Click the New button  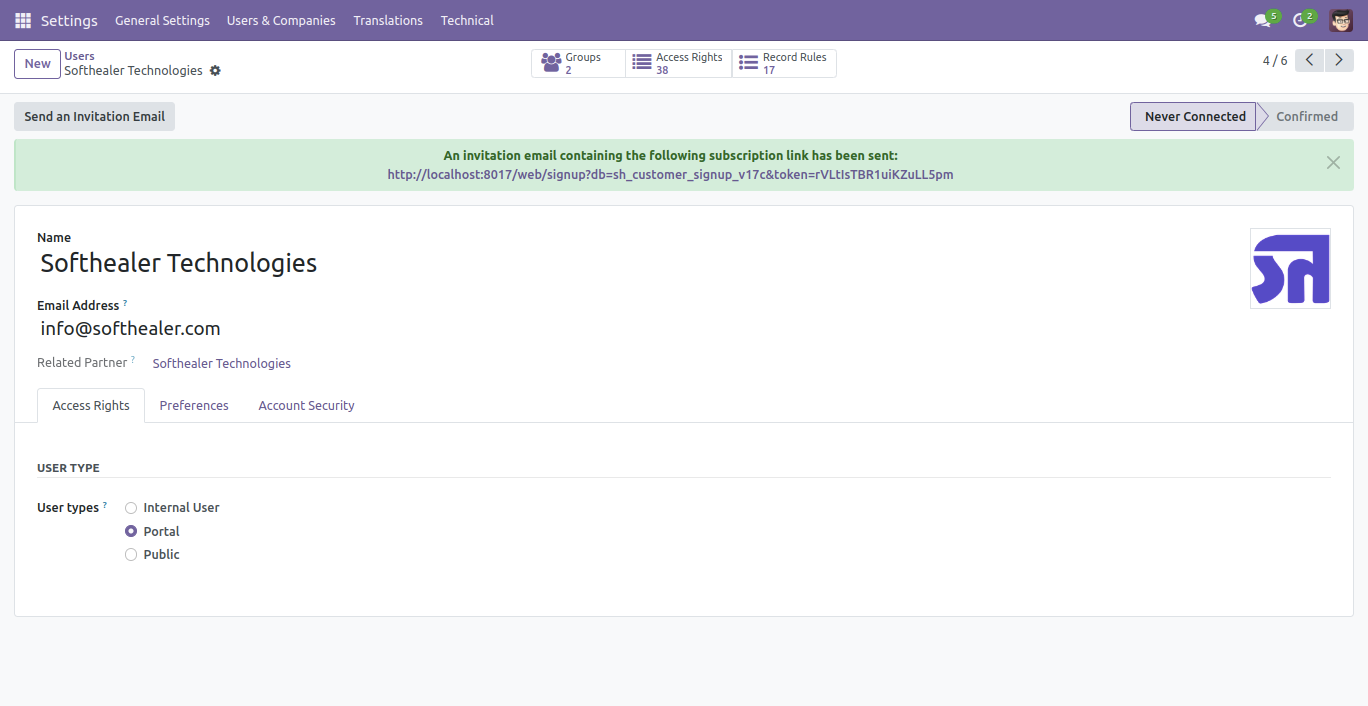click(x=37, y=64)
